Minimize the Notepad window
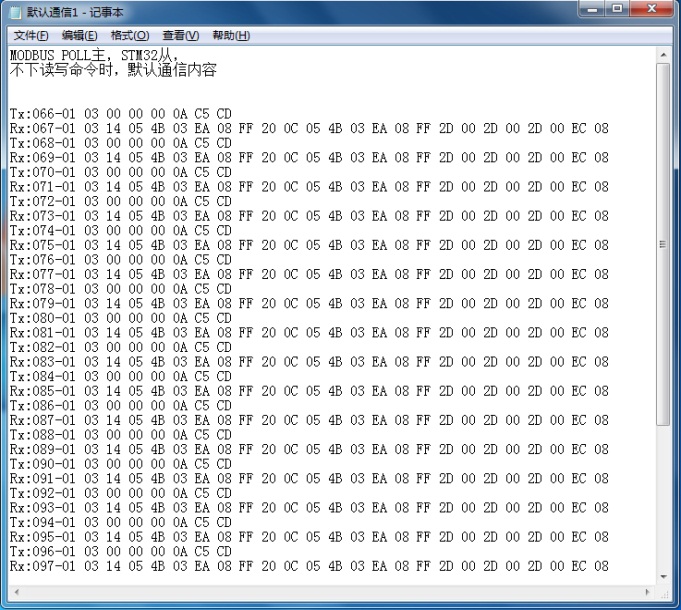 592,9
